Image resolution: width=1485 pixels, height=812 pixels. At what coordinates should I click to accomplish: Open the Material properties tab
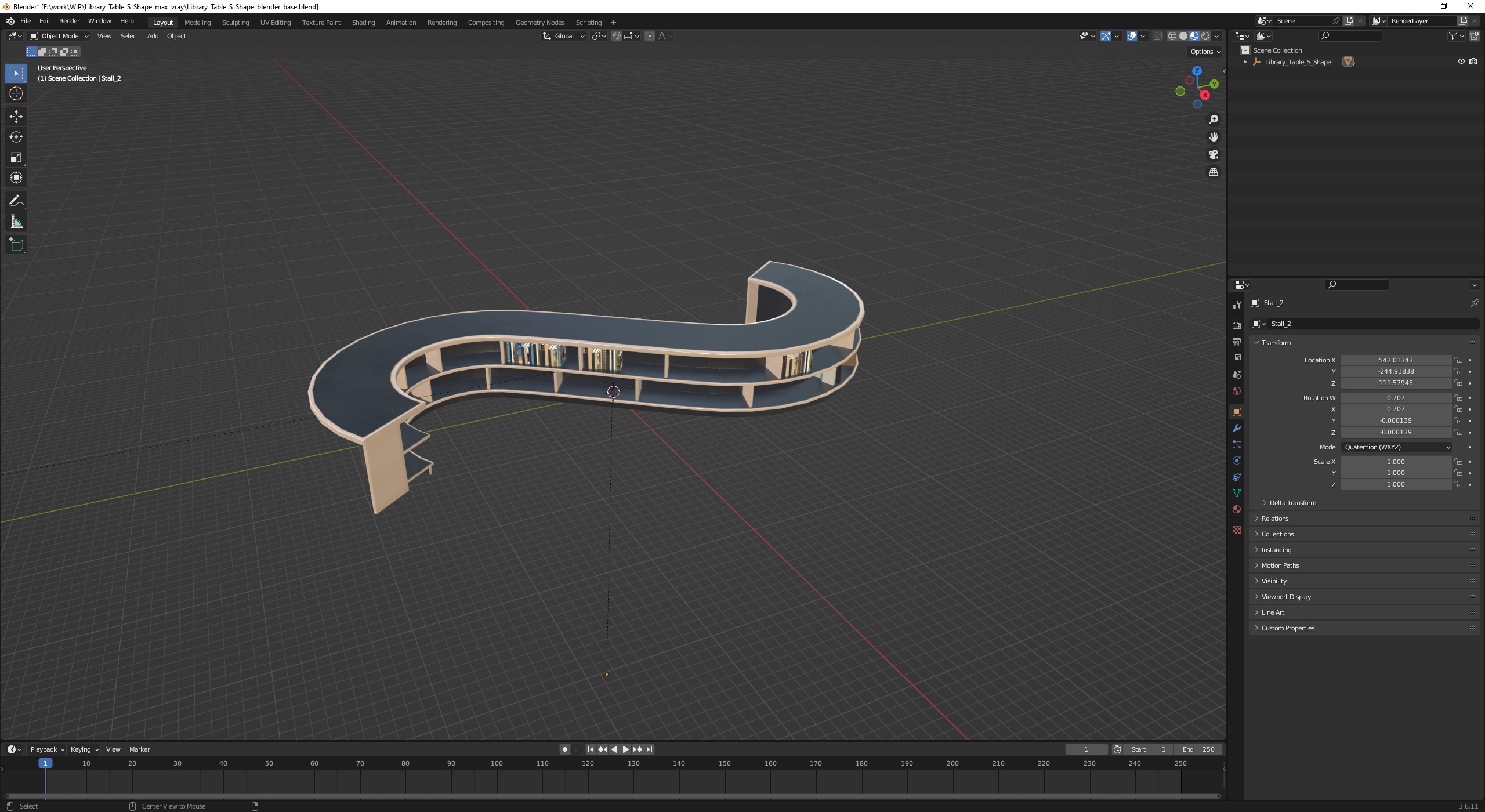click(1237, 509)
